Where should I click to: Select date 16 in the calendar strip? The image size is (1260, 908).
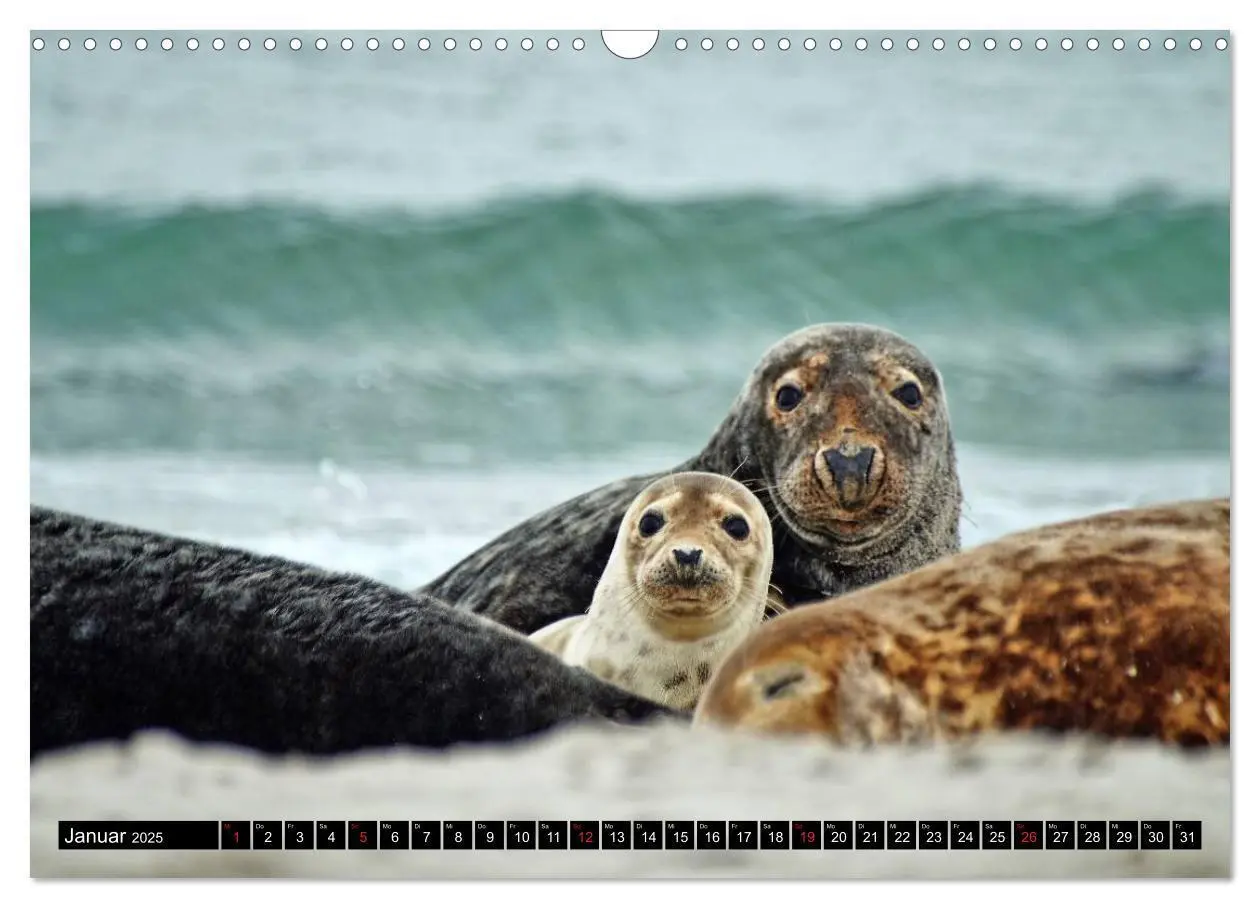[711, 836]
